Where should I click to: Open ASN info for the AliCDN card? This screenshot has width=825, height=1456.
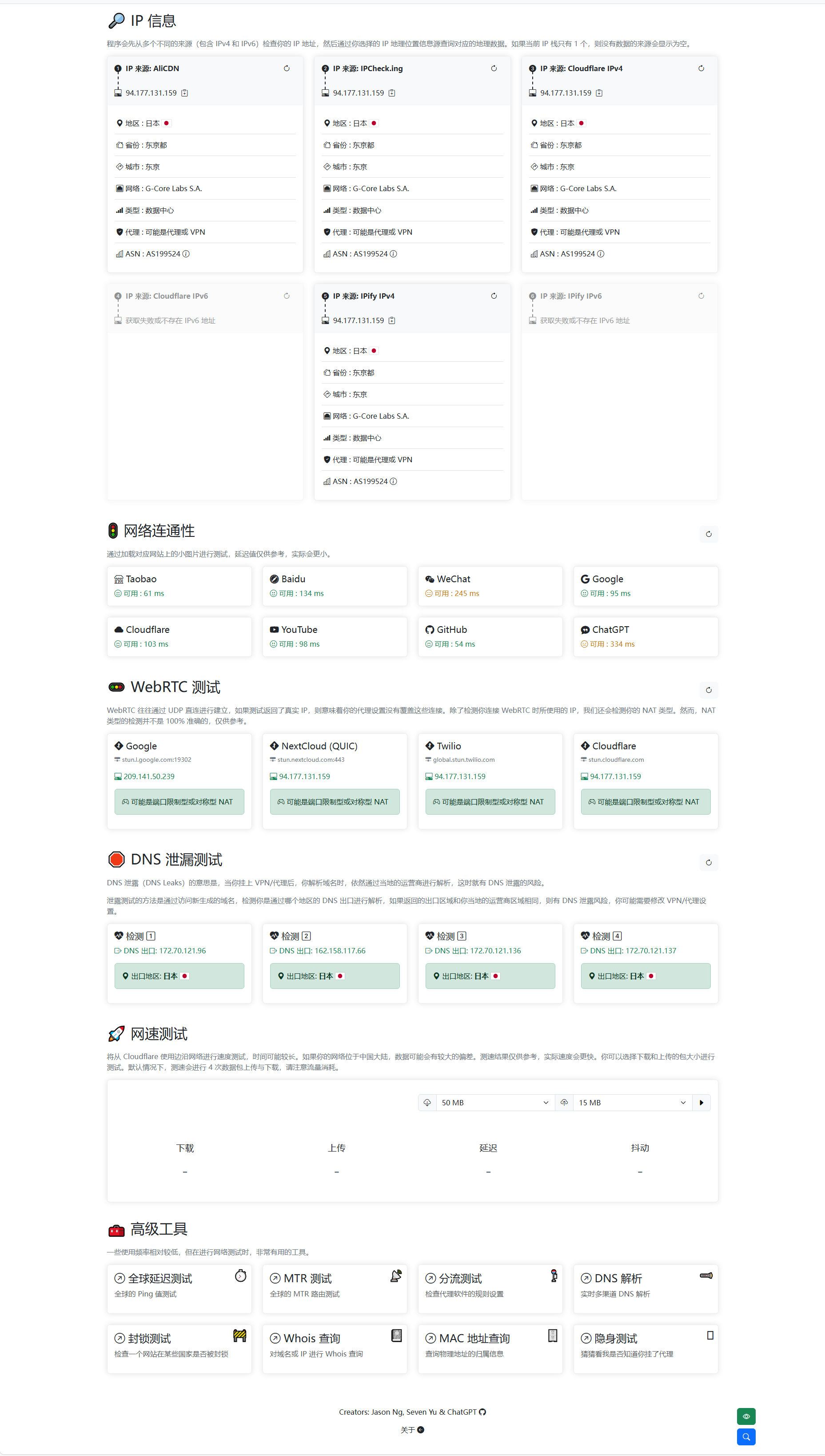pos(186,254)
